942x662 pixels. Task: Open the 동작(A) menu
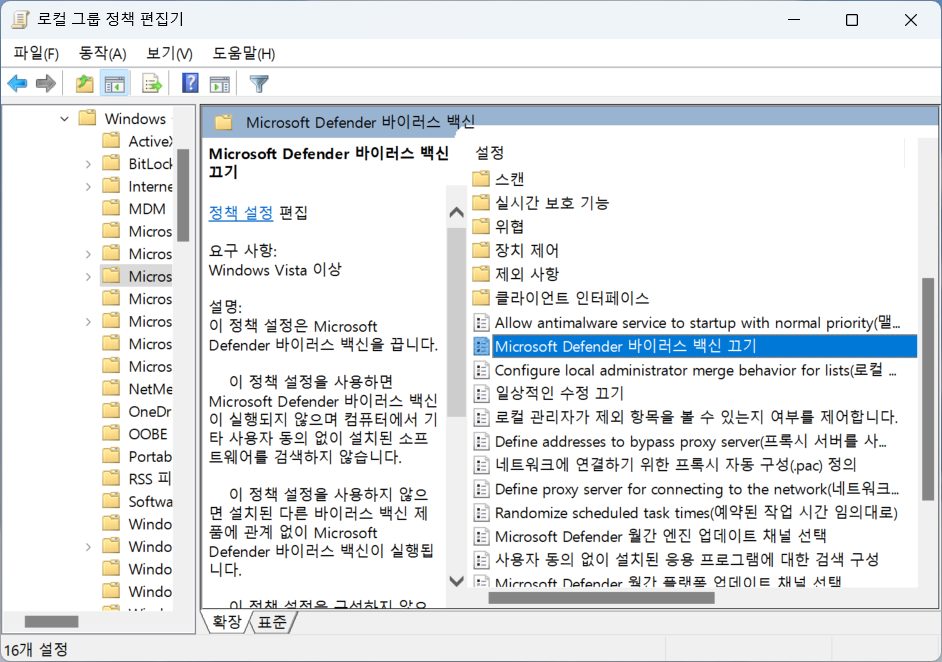point(102,53)
